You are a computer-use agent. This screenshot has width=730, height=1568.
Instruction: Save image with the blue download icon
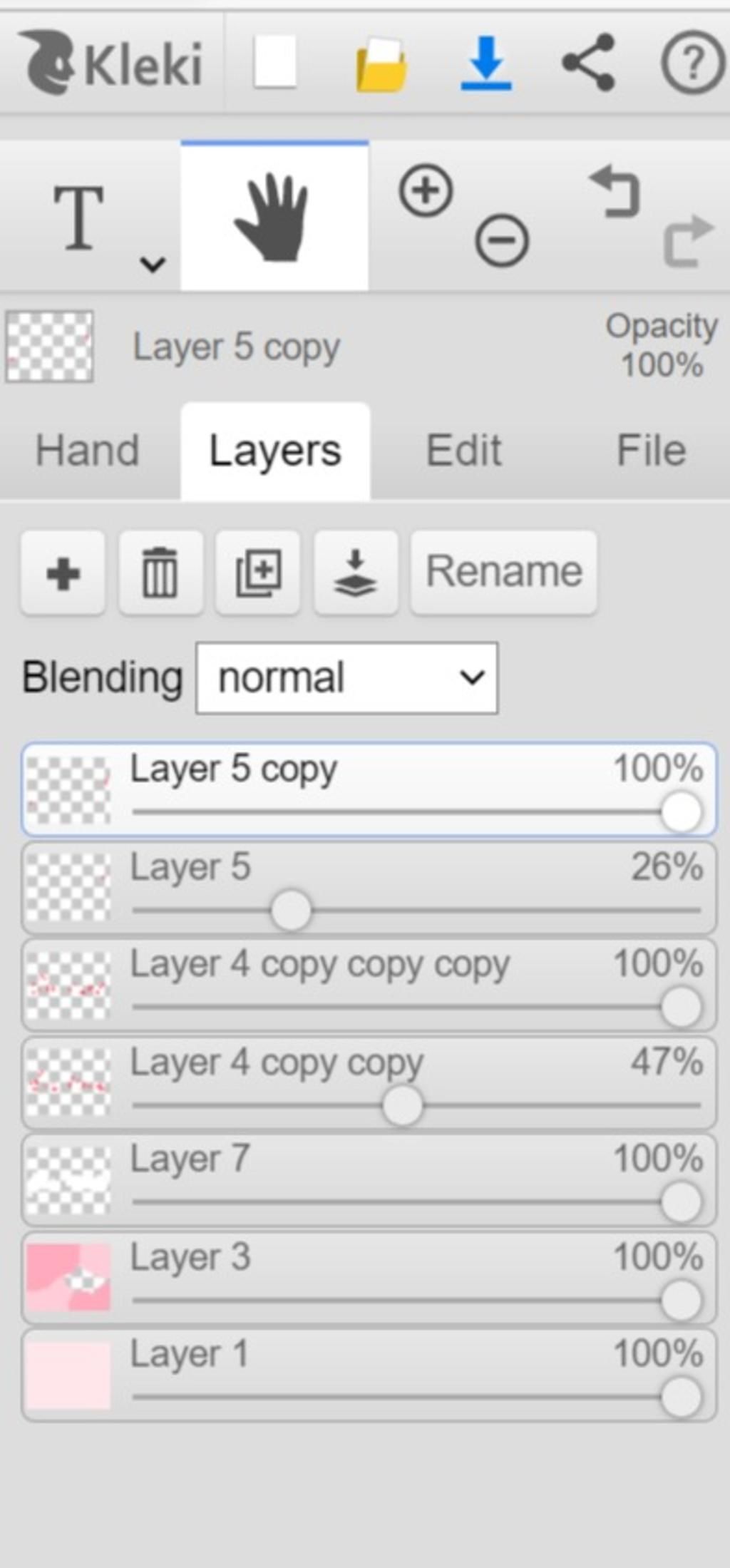click(x=486, y=63)
